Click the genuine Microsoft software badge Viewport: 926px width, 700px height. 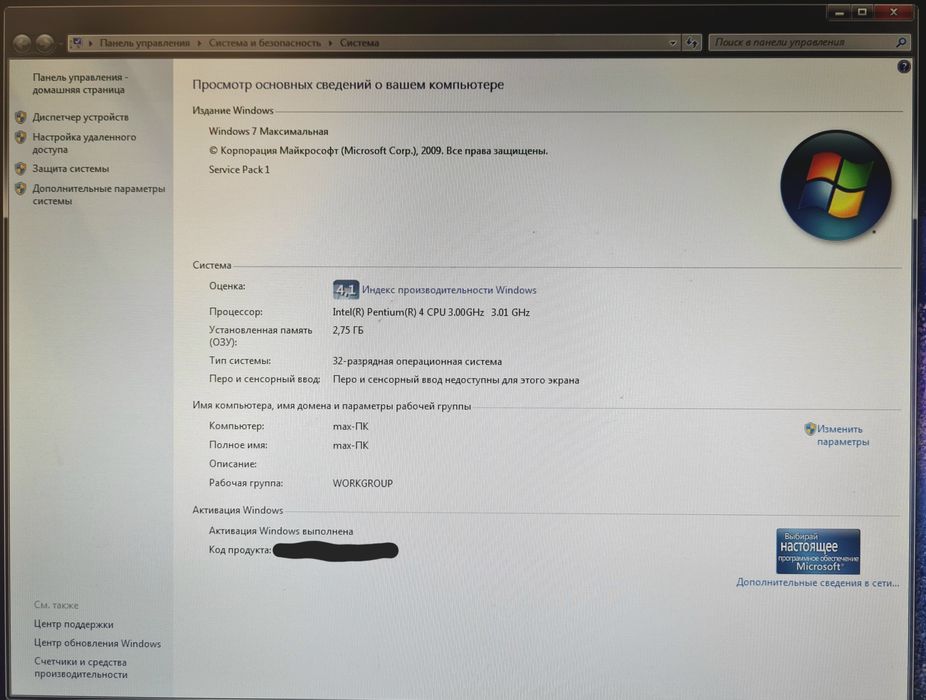click(818, 551)
